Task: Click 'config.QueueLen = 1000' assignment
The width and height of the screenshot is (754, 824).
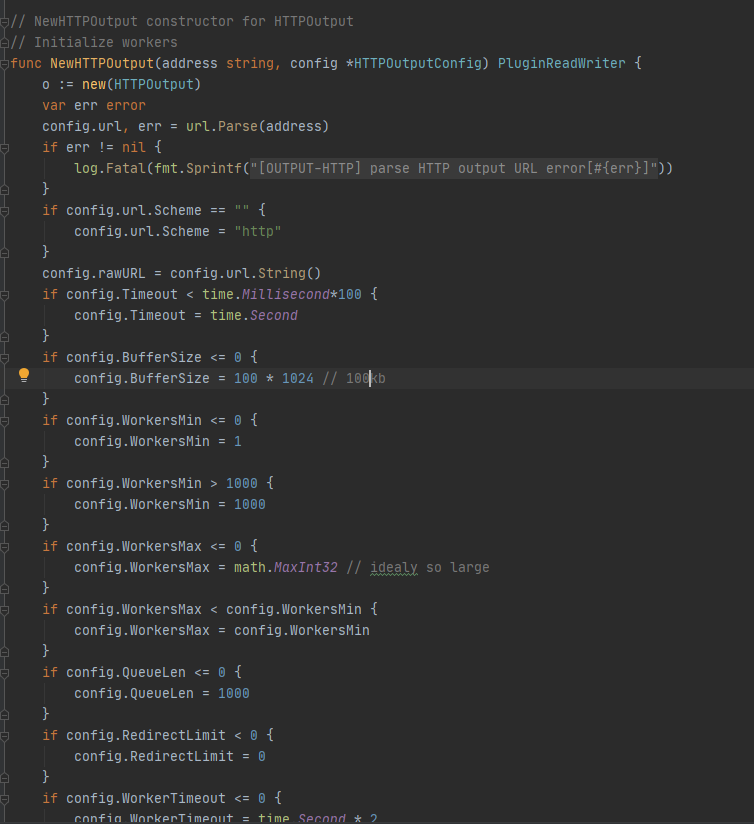Action: click(162, 694)
